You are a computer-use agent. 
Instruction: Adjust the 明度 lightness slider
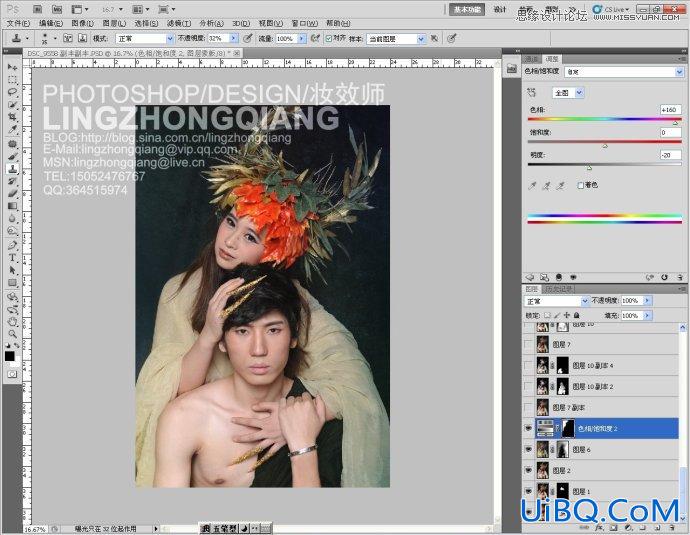(x=589, y=168)
